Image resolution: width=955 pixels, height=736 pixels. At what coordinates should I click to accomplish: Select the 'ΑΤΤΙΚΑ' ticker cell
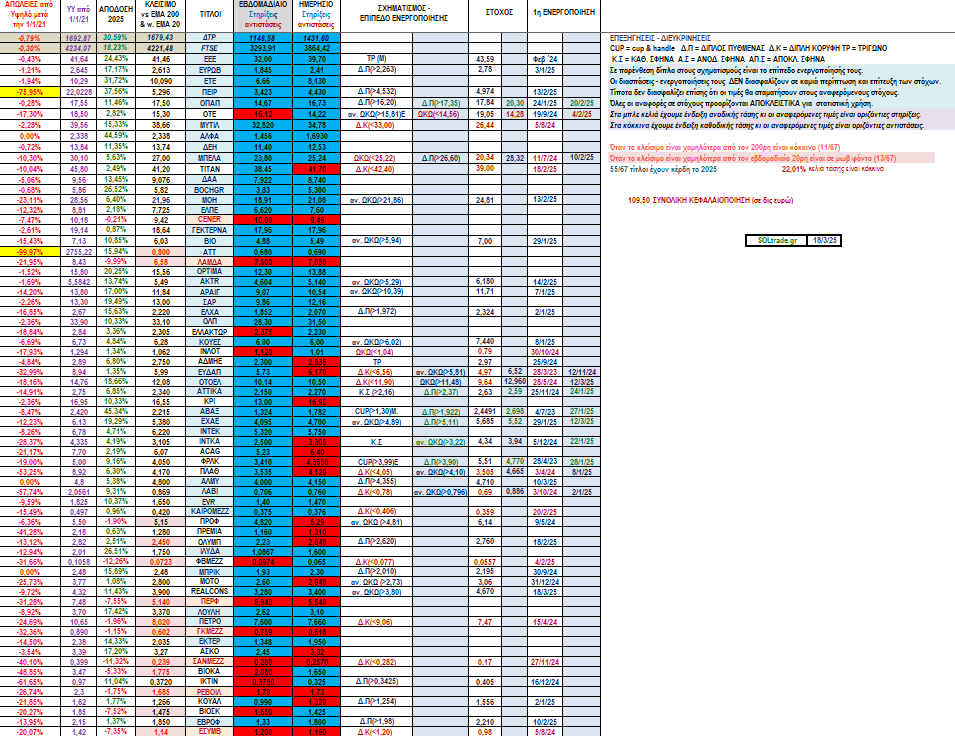click(210, 392)
